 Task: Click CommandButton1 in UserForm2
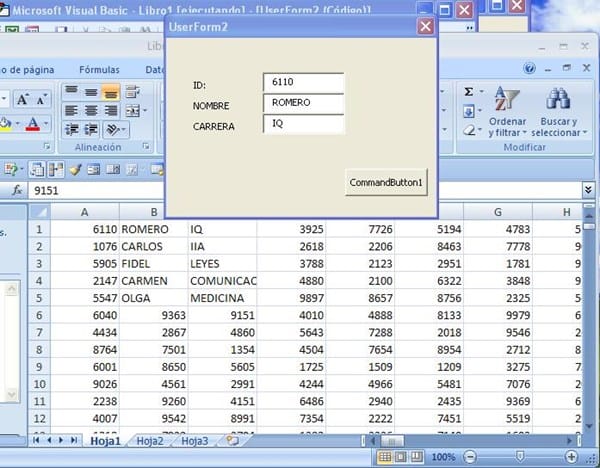pos(386,183)
